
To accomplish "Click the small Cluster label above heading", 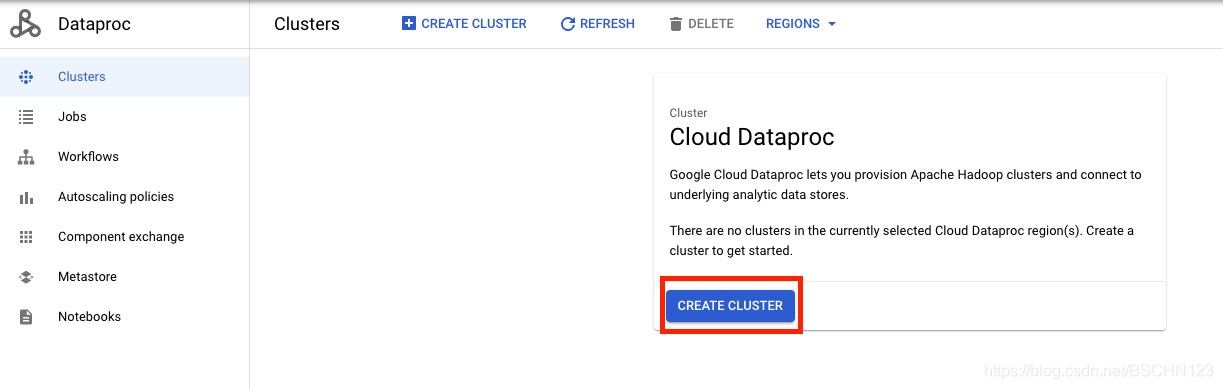I will [x=688, y=113].
